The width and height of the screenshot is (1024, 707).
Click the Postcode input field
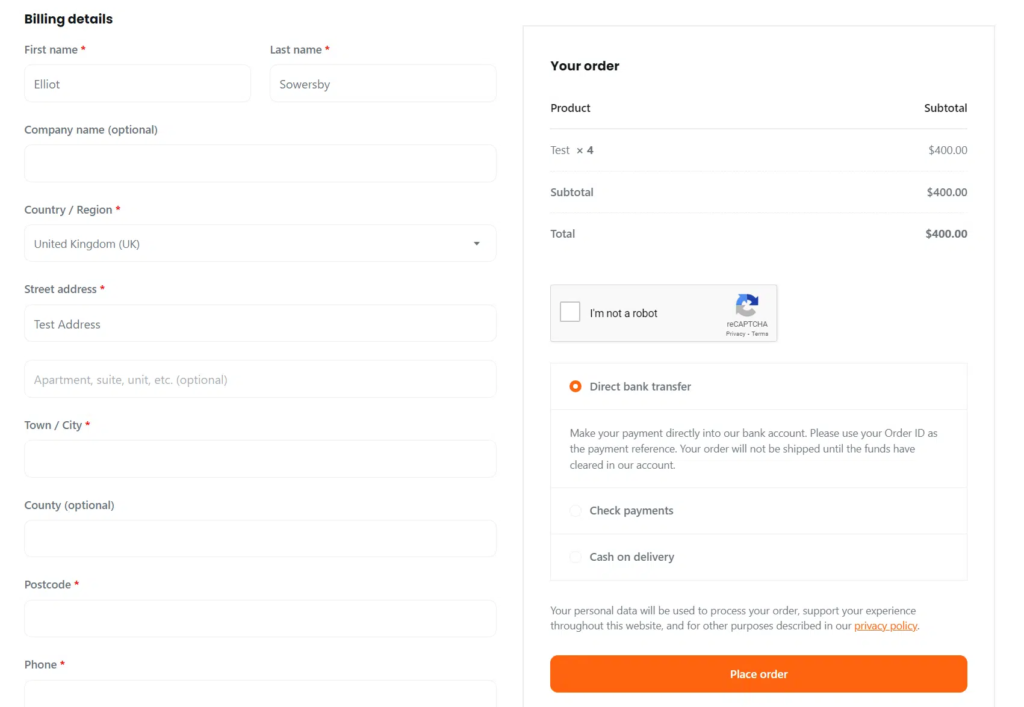260,619
